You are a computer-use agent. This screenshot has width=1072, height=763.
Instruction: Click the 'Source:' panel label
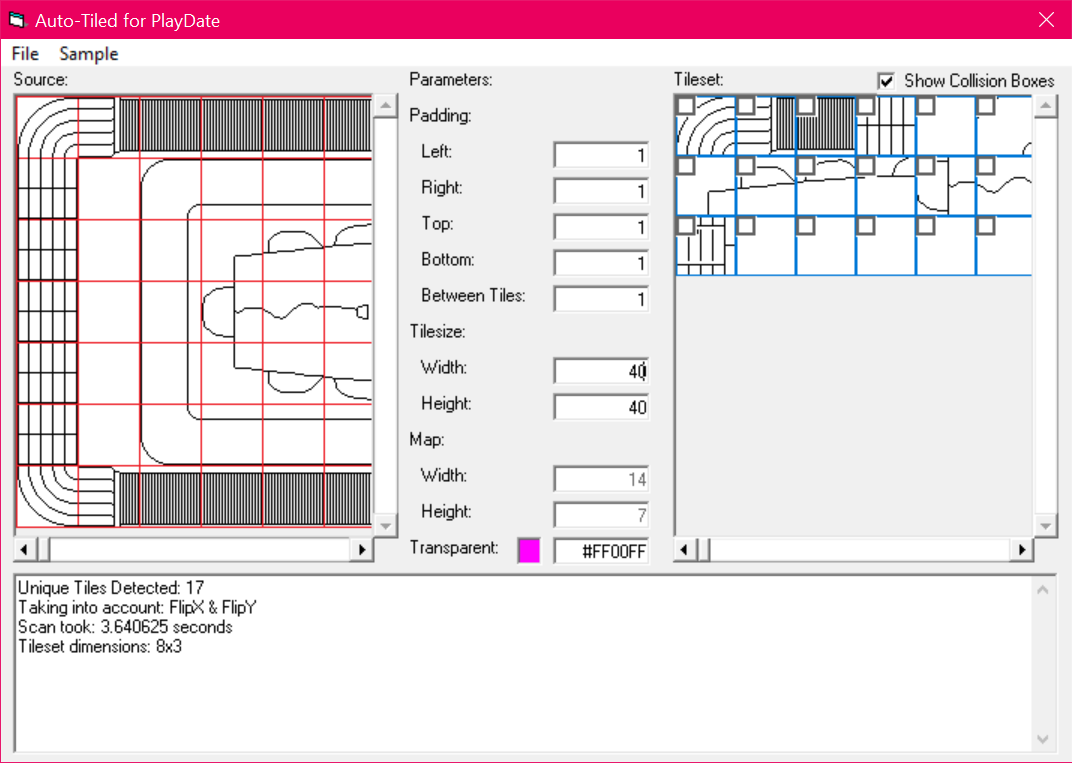(x=41, y=79)
